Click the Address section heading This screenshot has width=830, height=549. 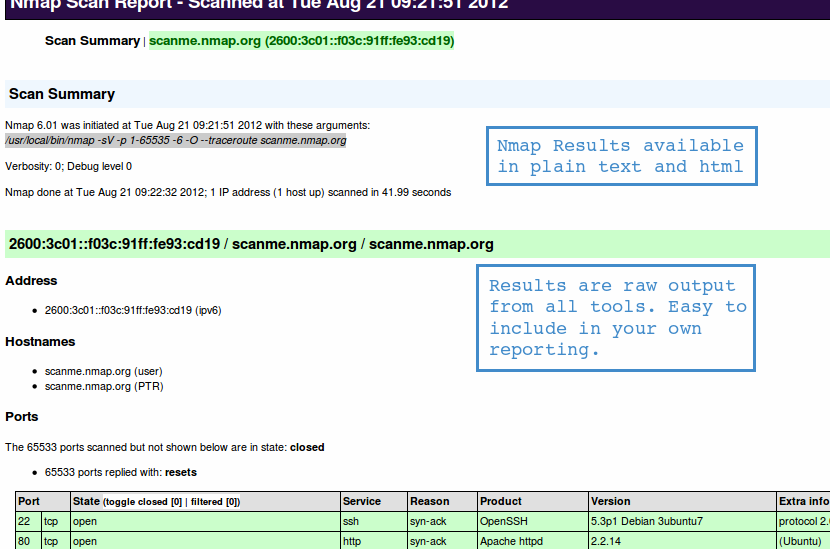tap(31, 281)
